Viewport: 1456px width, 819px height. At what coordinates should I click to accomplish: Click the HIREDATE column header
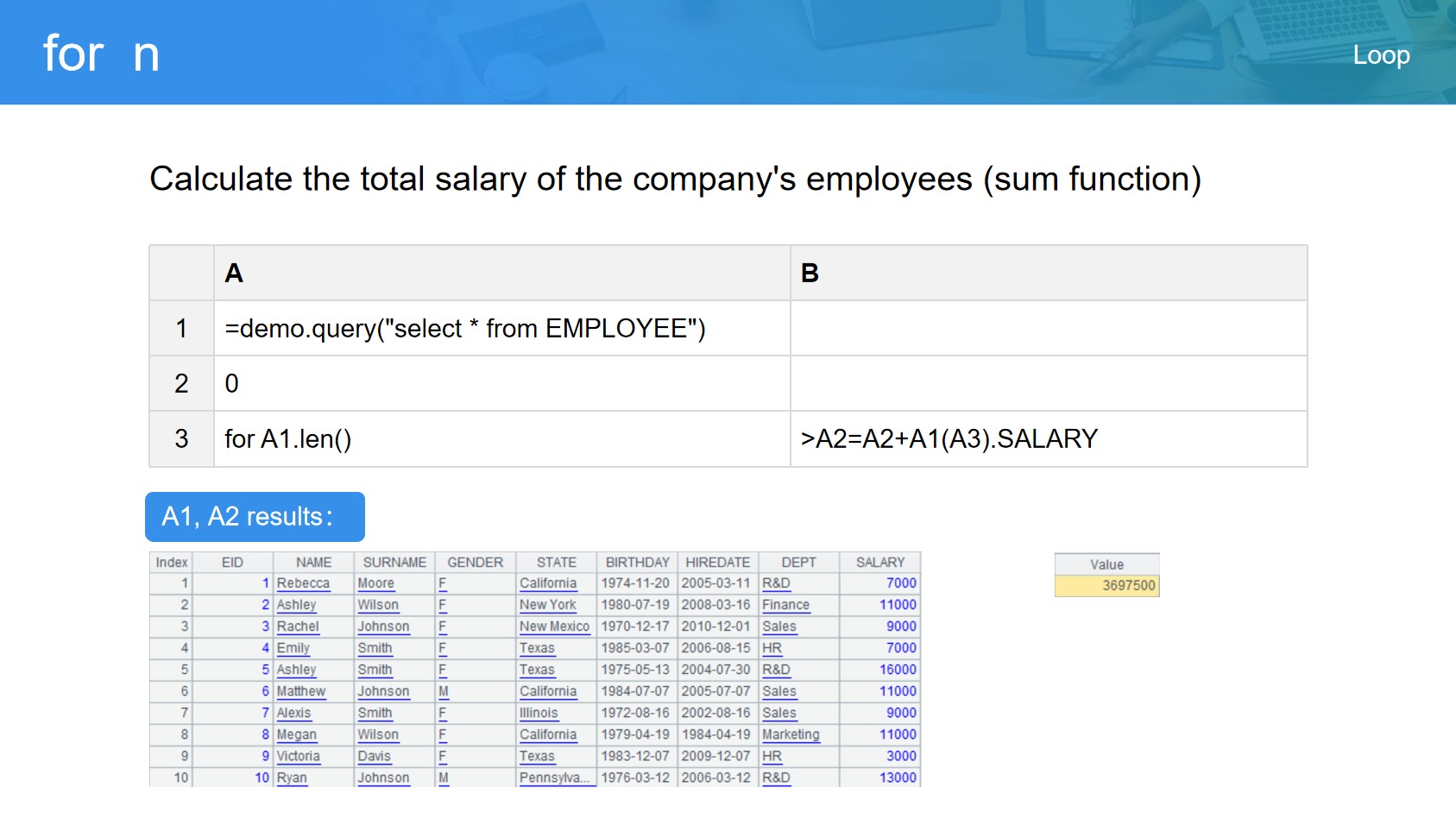(x=717, y=563)
